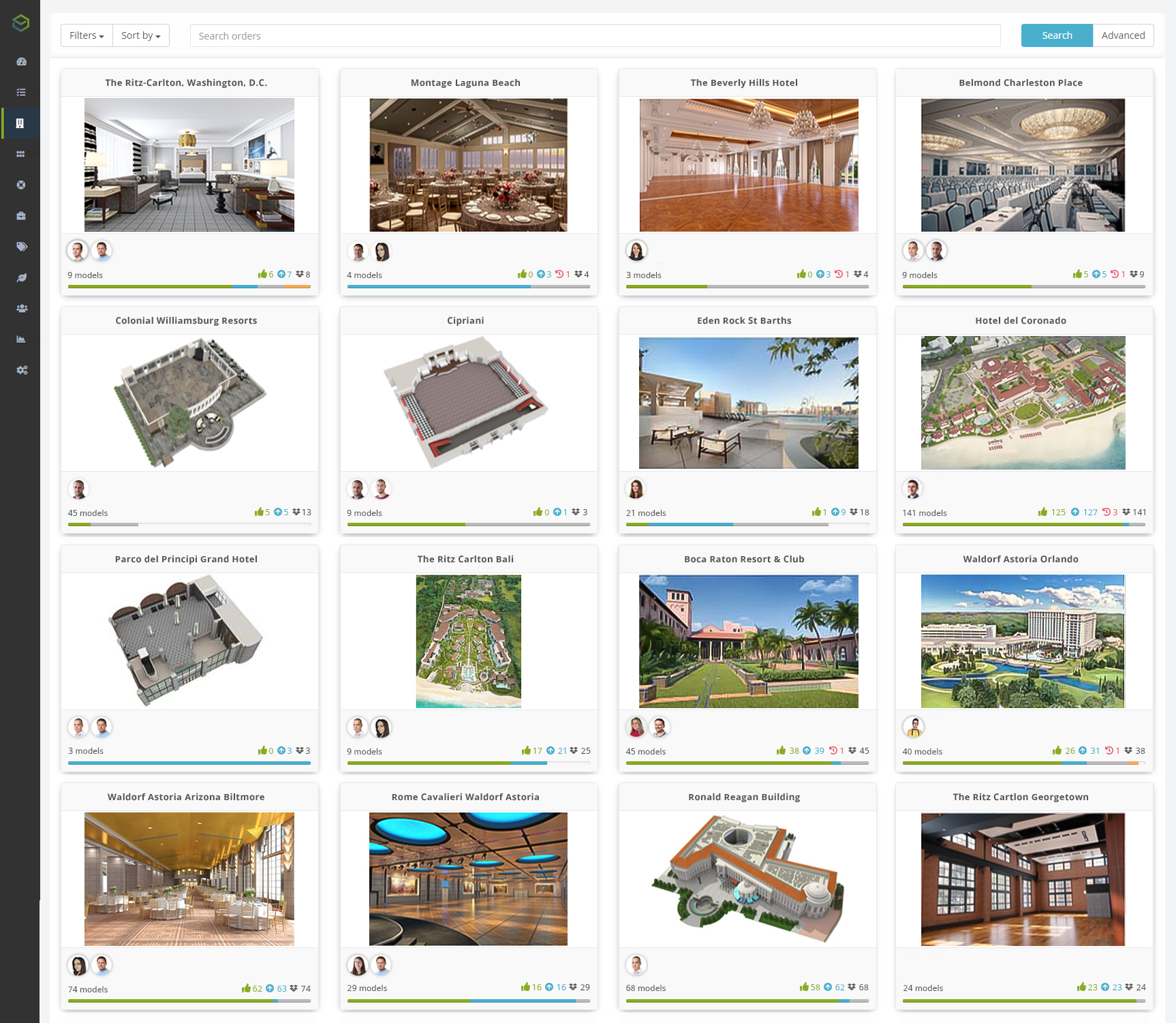Open Waldorf Astoria Orlando resort thumbnail
Viewport: 1176px width, 1023px height.
[x=1023, y=641]
